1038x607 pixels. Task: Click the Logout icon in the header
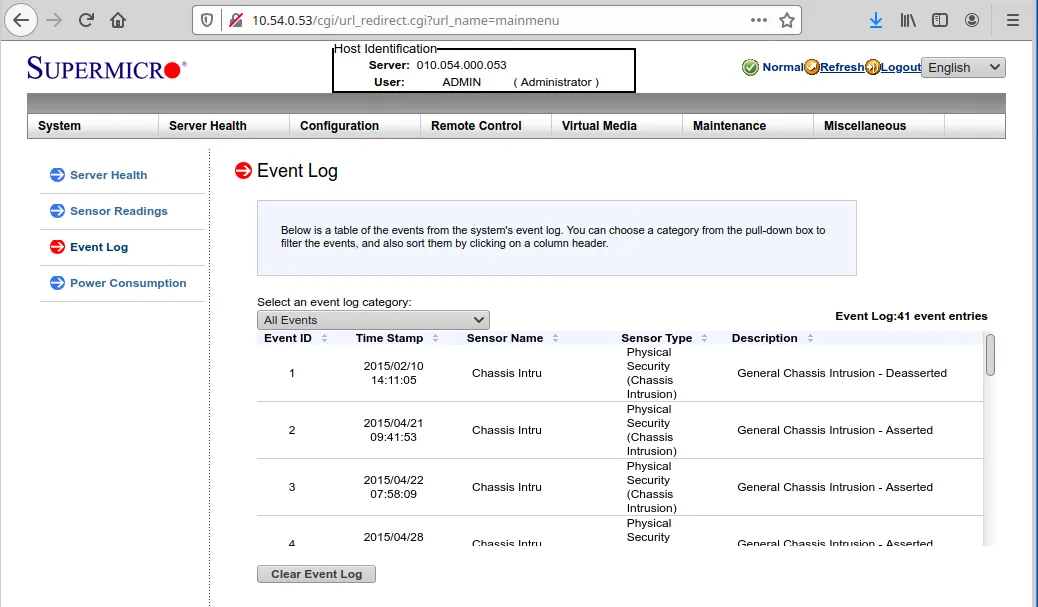pyautogui.click(x=872, y=67)
